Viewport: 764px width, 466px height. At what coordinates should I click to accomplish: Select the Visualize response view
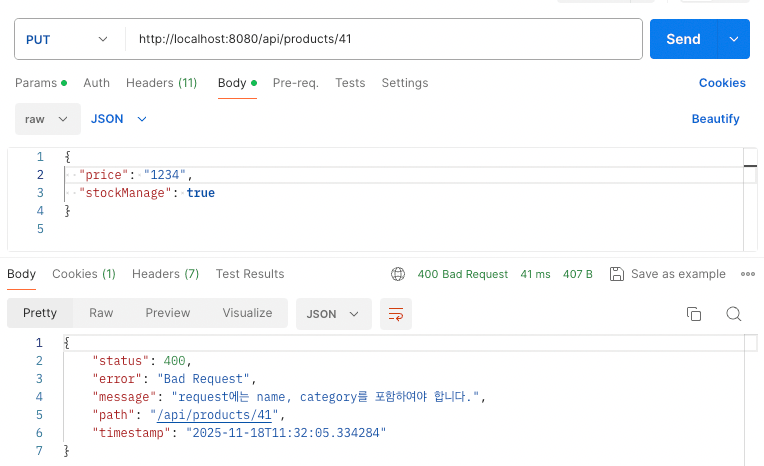247,313
